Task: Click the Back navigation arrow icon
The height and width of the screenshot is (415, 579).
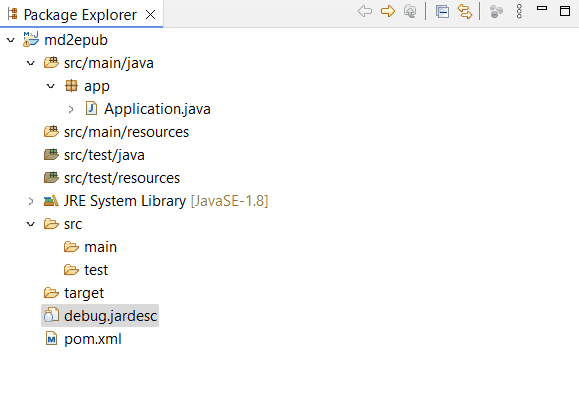Action: (365, 11)
